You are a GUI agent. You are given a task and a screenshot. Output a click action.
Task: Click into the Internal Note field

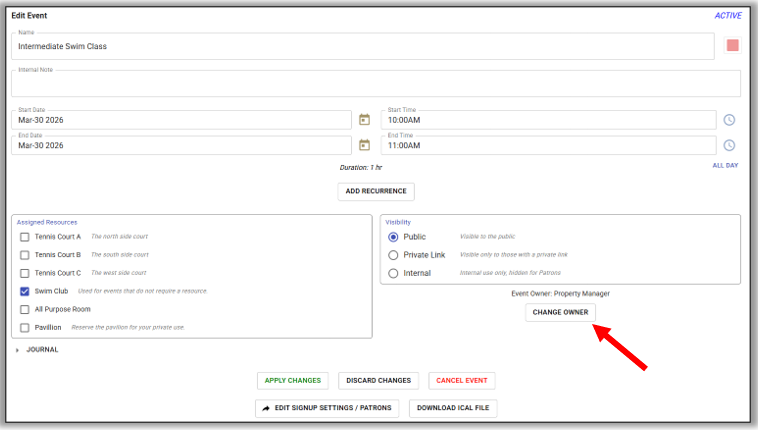tap(375, 85)
